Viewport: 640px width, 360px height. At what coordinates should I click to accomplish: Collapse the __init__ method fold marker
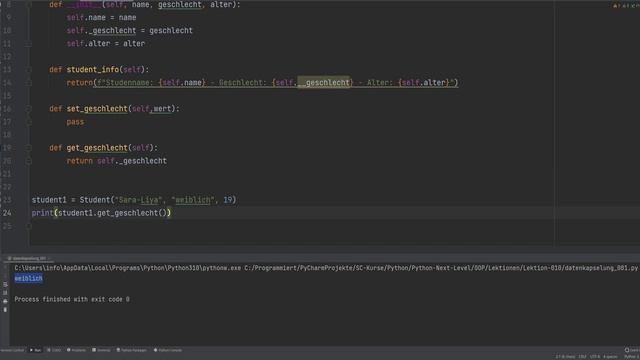(29, 4)
